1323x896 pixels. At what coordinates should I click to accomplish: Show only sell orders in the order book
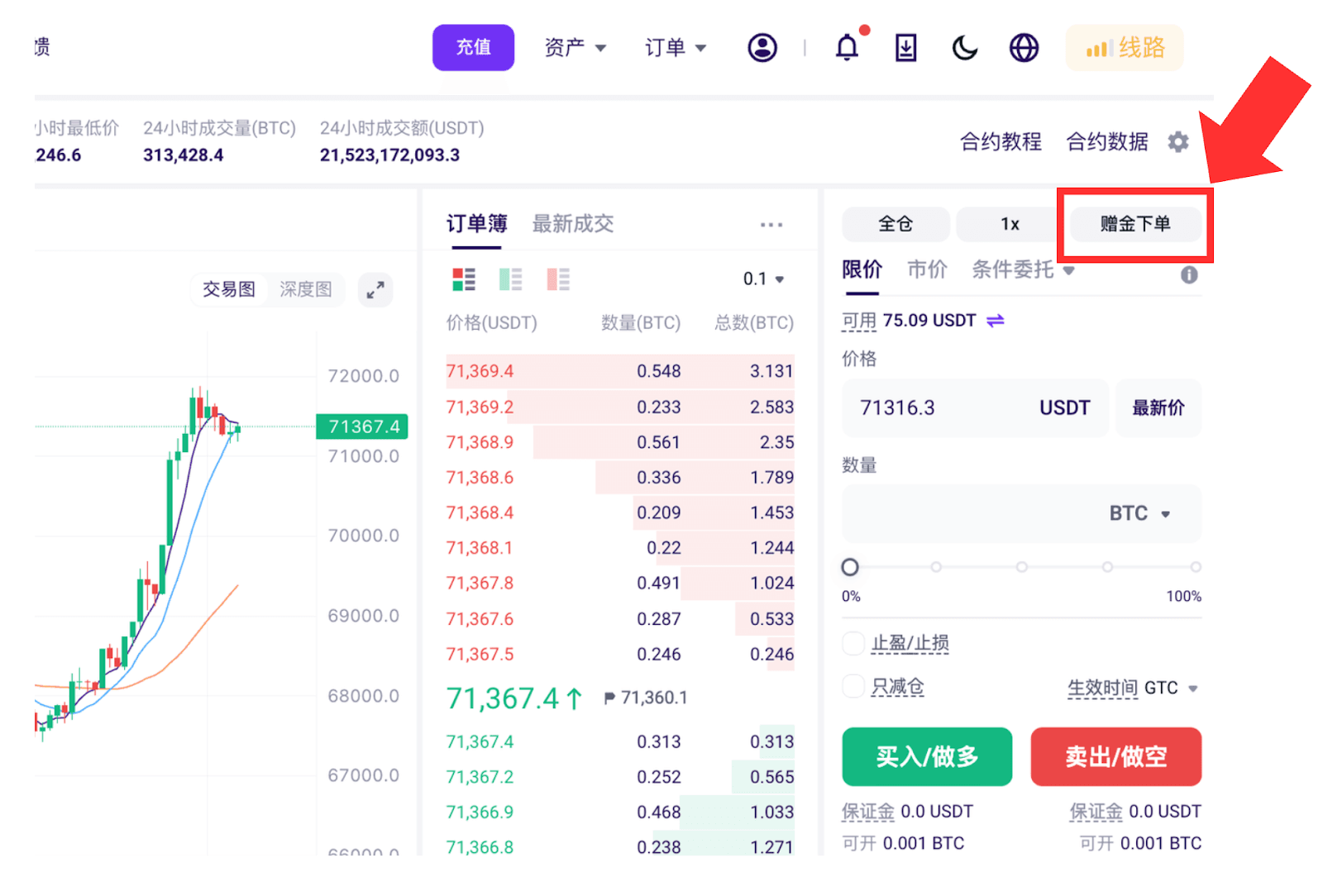pos(558,279)
